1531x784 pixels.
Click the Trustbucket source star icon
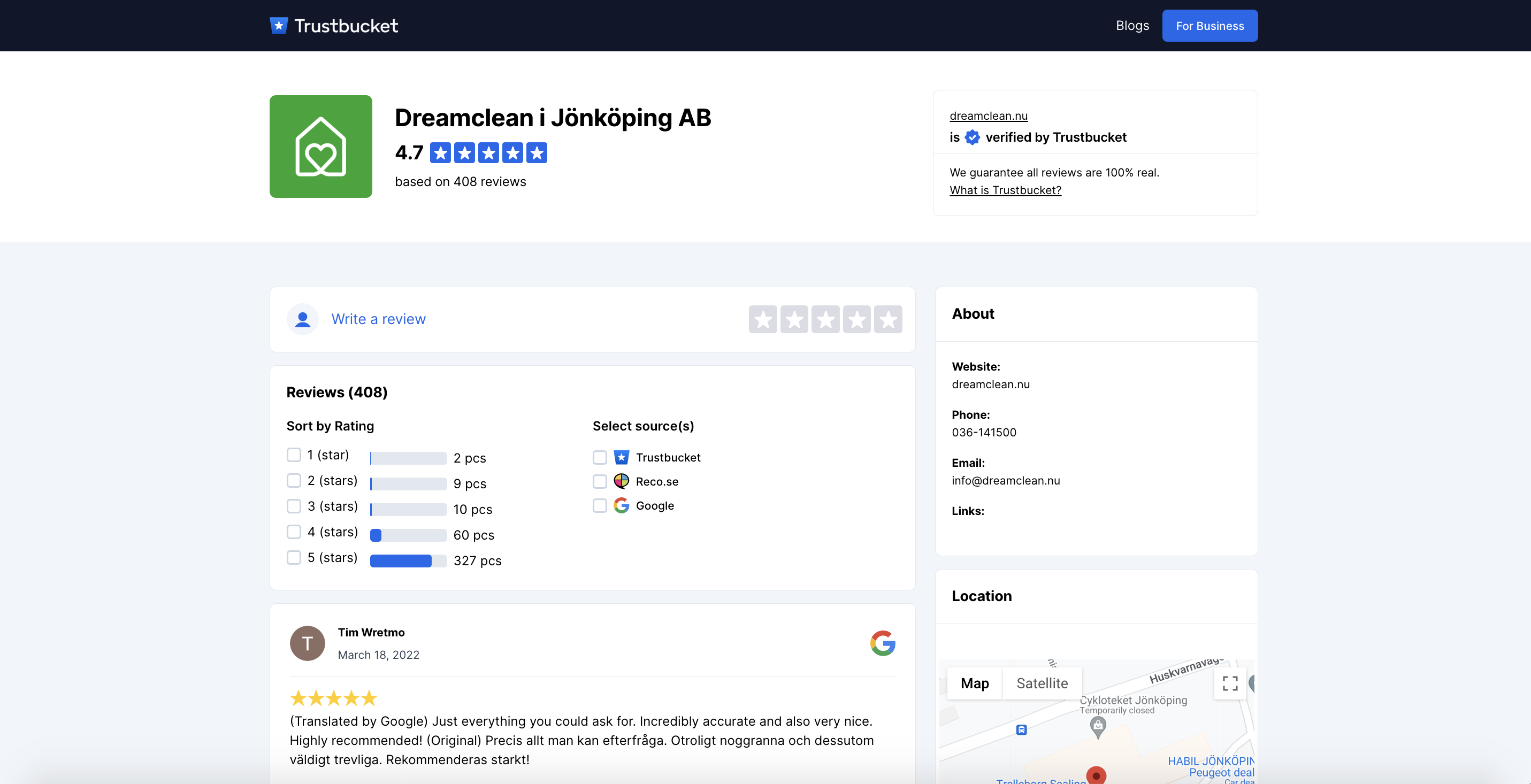(621, 457)
